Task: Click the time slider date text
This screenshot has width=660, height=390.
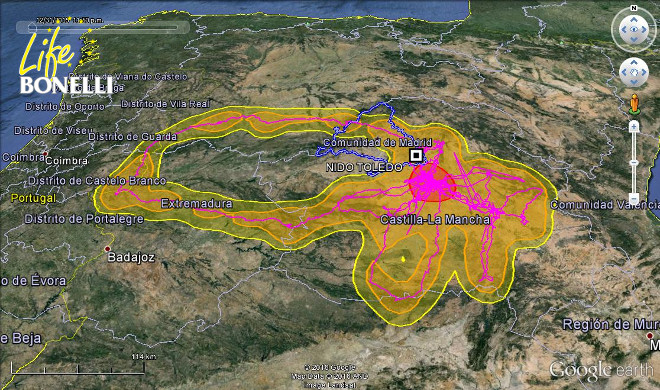Action: [70, 20]
